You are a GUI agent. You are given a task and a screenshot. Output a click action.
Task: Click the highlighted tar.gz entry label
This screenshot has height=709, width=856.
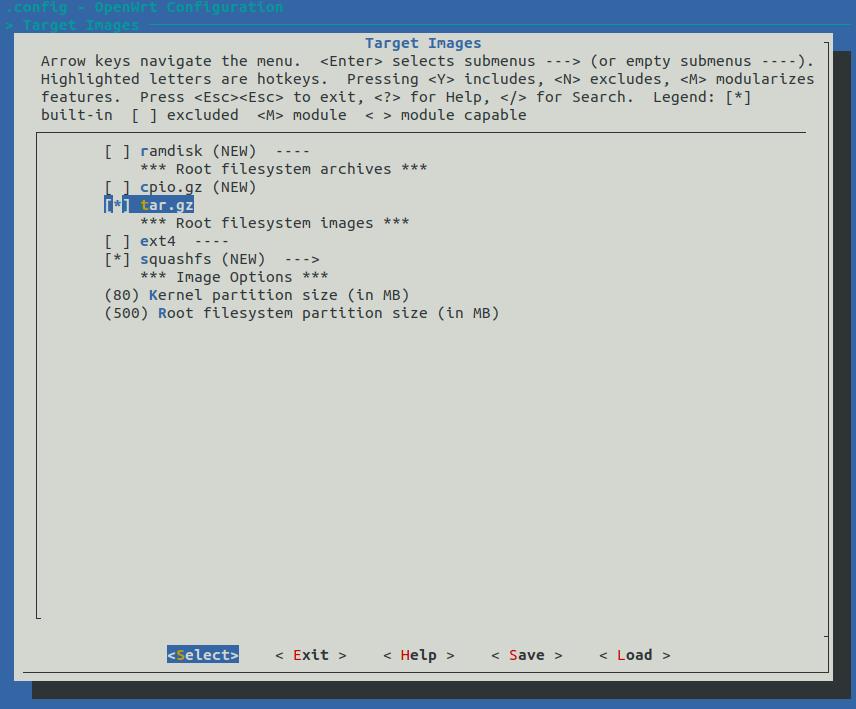(167, 205)
